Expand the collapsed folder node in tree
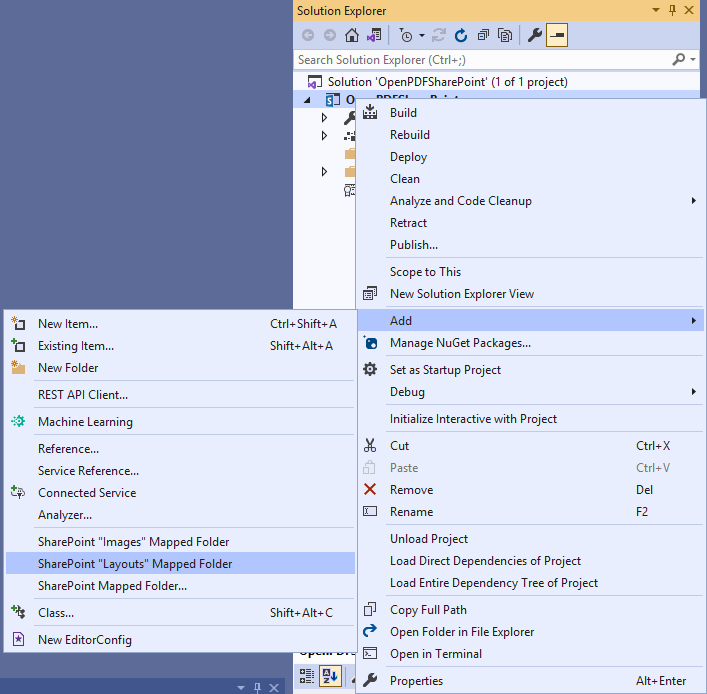This screenshot has width=707, height=694. [324, 171]
